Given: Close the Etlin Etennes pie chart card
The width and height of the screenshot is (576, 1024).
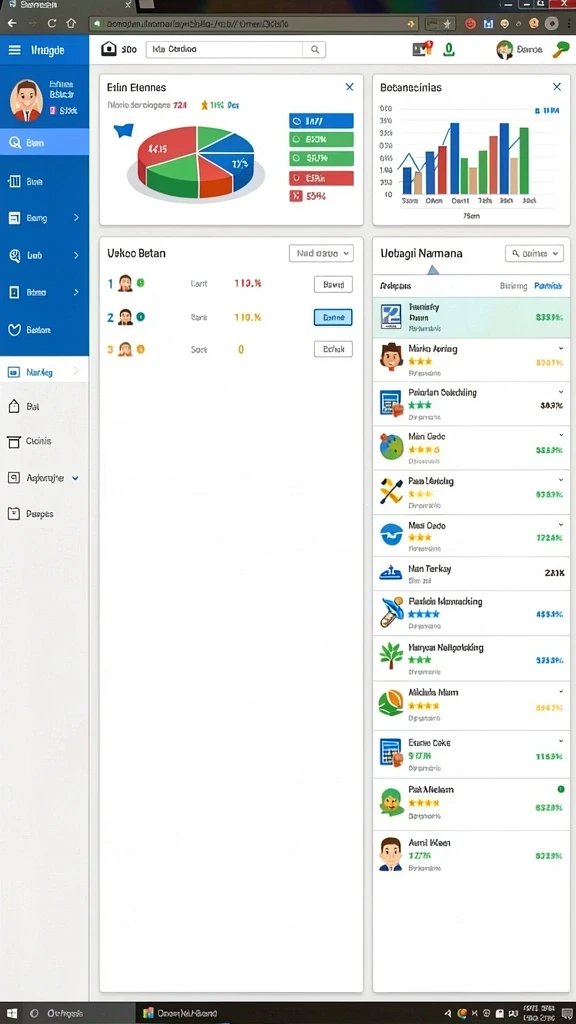Looking at the screenshot, I should tap(349, 87).
